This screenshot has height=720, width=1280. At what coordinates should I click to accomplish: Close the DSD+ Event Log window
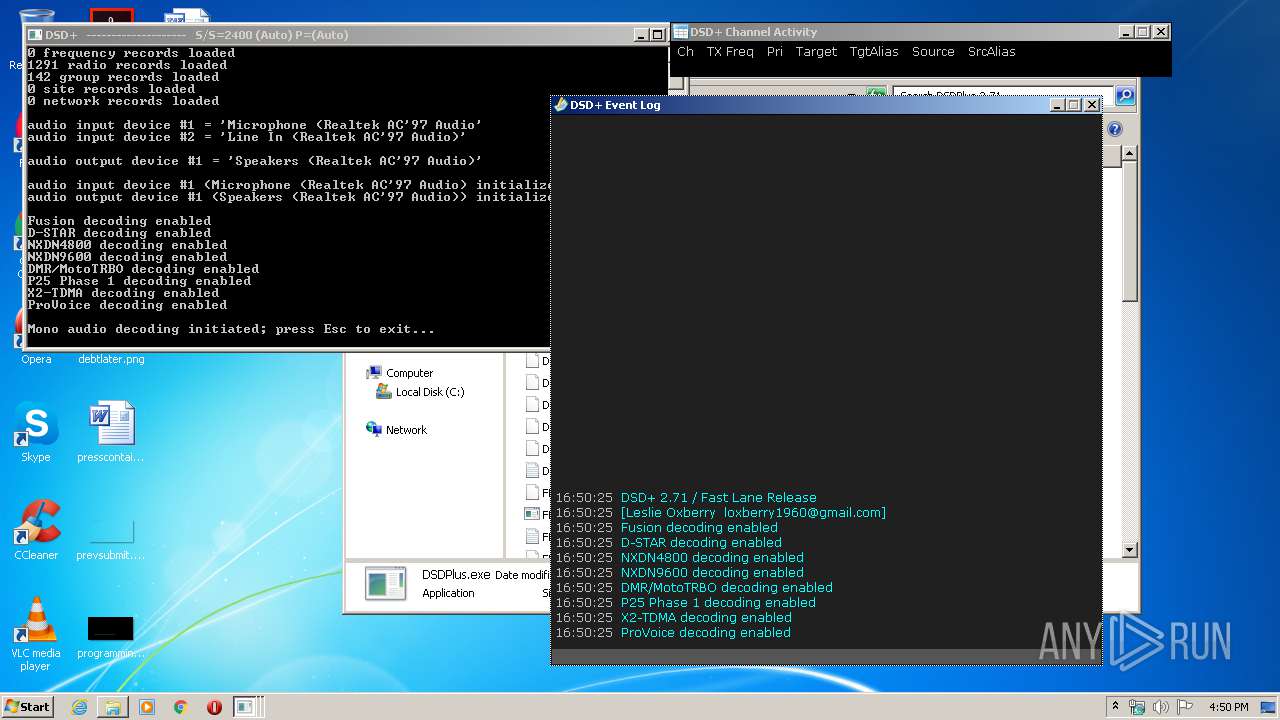tap(1092, 104)
